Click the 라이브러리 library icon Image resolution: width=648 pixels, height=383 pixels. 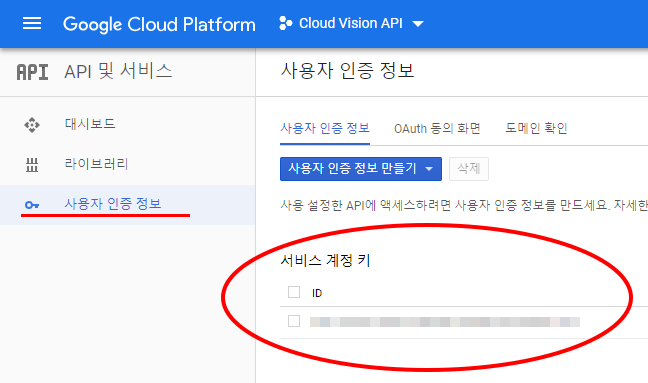point(32,165)
